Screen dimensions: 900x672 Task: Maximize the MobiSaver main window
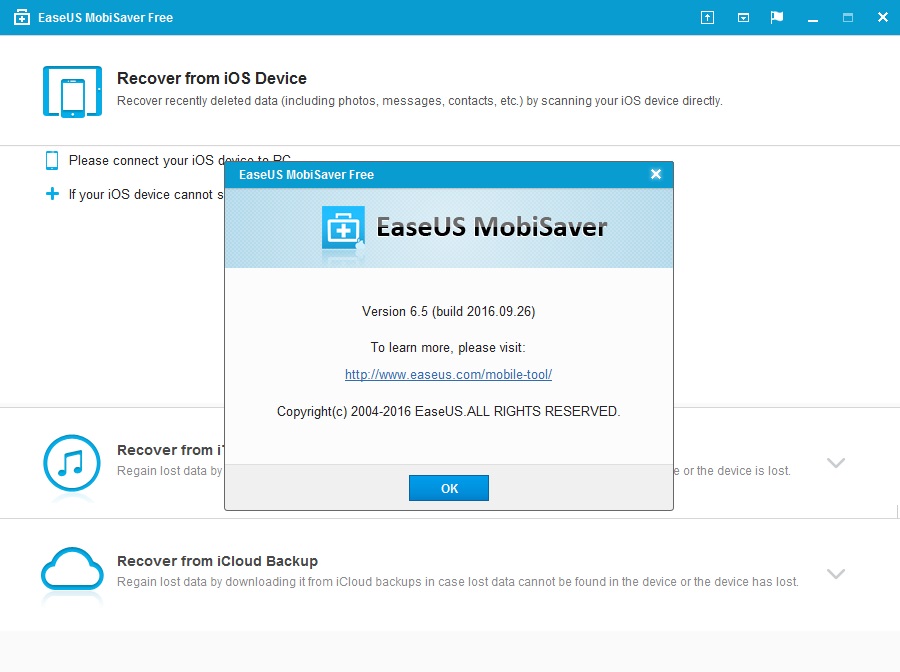[848, 18]
